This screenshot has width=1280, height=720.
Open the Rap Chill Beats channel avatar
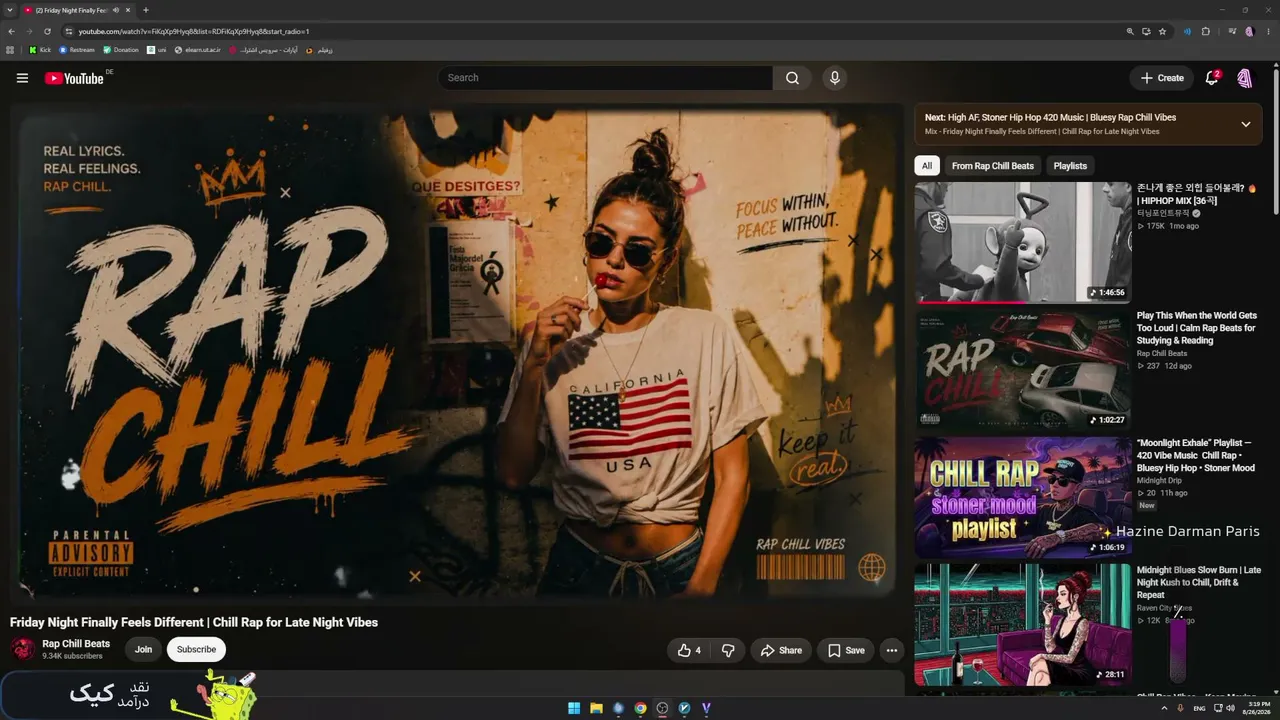coord(22,649)
